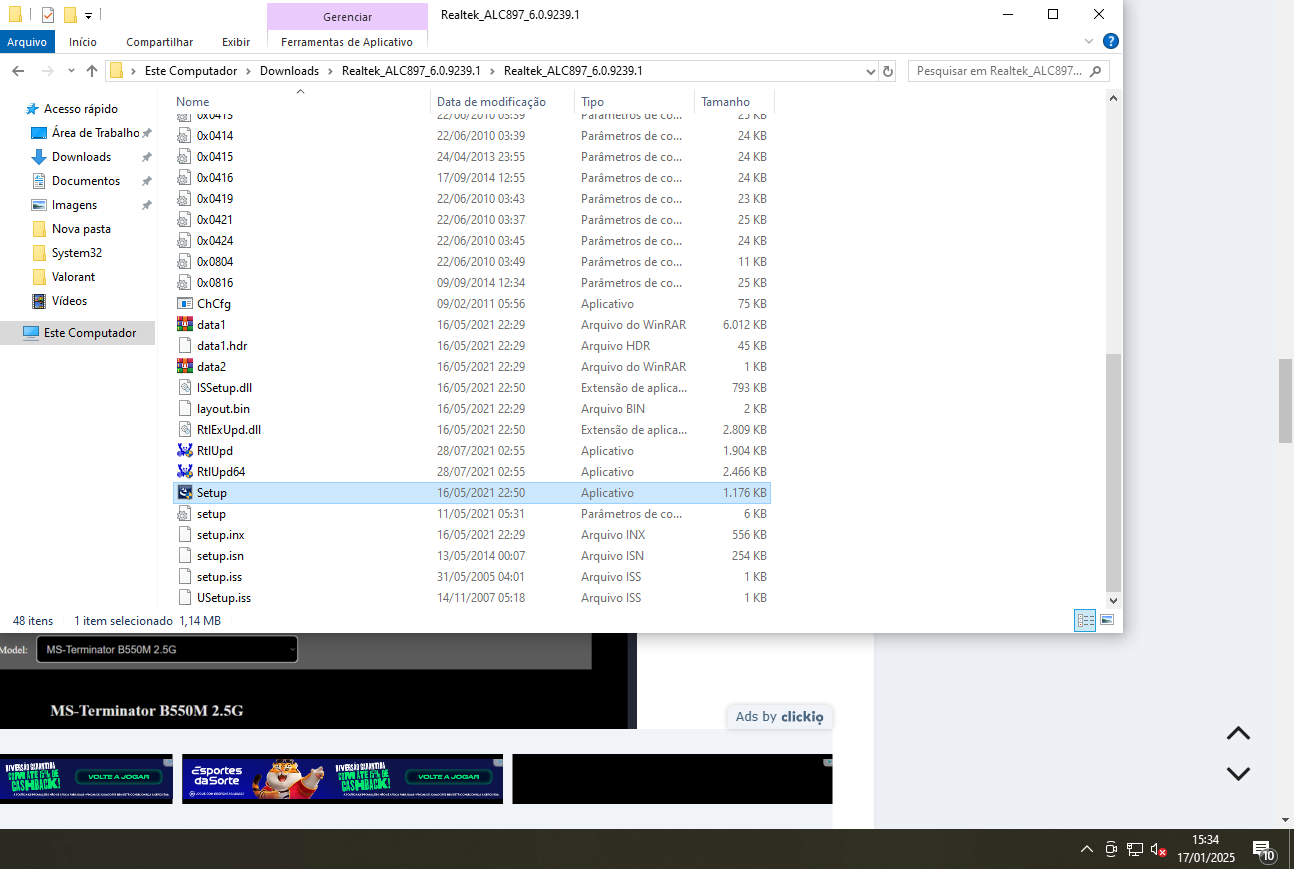Viewport: 1294px width, 869px height.
Task: Click the data1 WinRAR archive icon
Action: pyautogui.click(x=184, y=325)
